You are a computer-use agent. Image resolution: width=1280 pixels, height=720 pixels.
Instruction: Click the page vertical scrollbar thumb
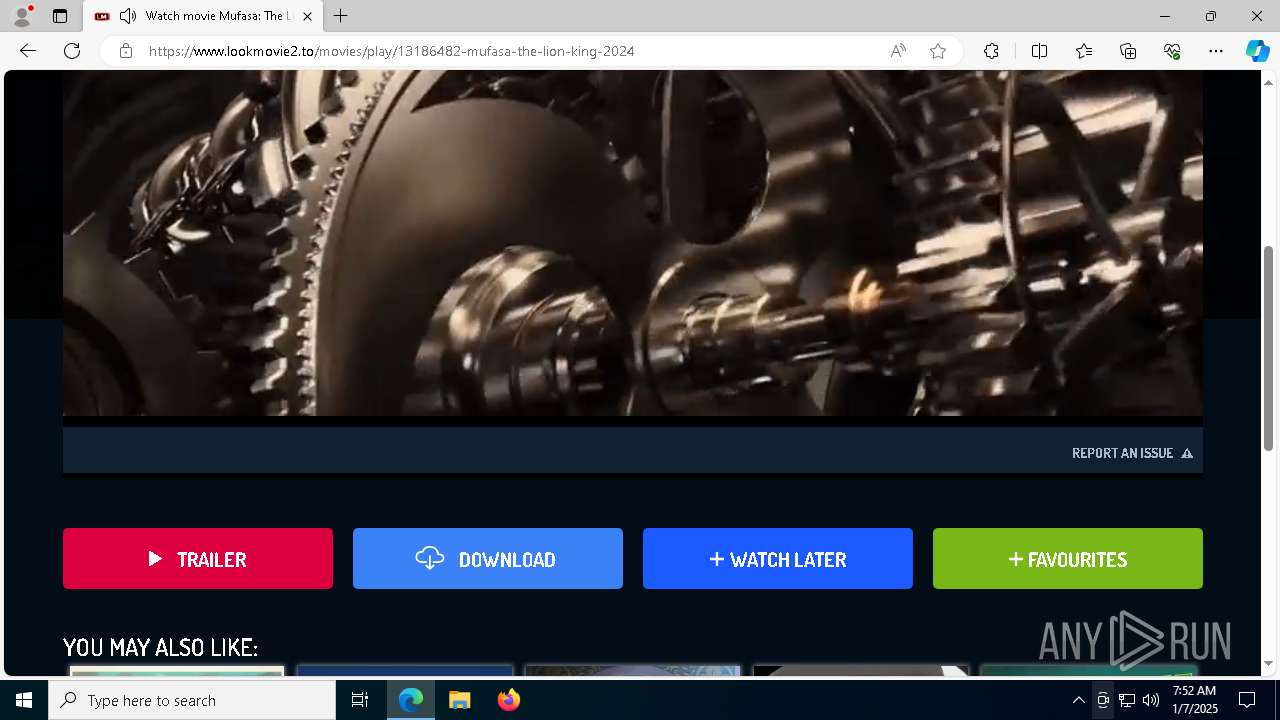[x=1269, y=347]
